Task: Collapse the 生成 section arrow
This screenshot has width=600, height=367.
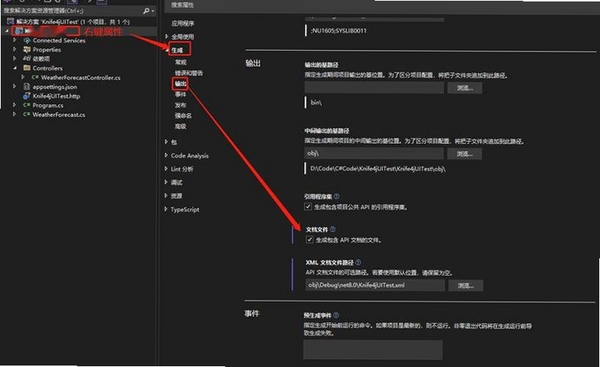Action: pos(168,50)
